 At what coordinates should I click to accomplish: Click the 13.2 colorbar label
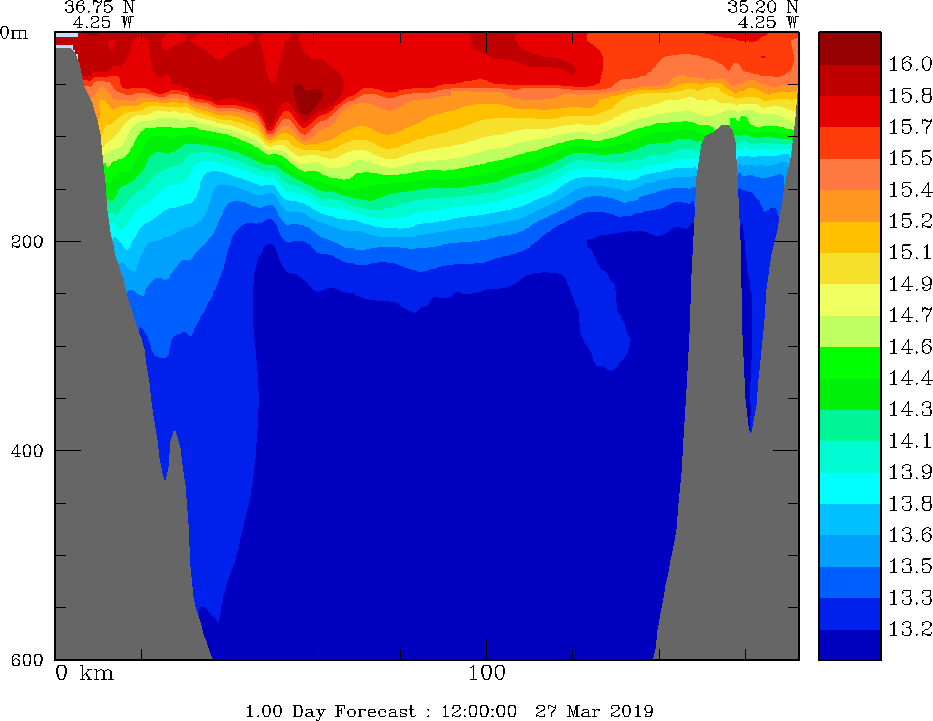910,629
